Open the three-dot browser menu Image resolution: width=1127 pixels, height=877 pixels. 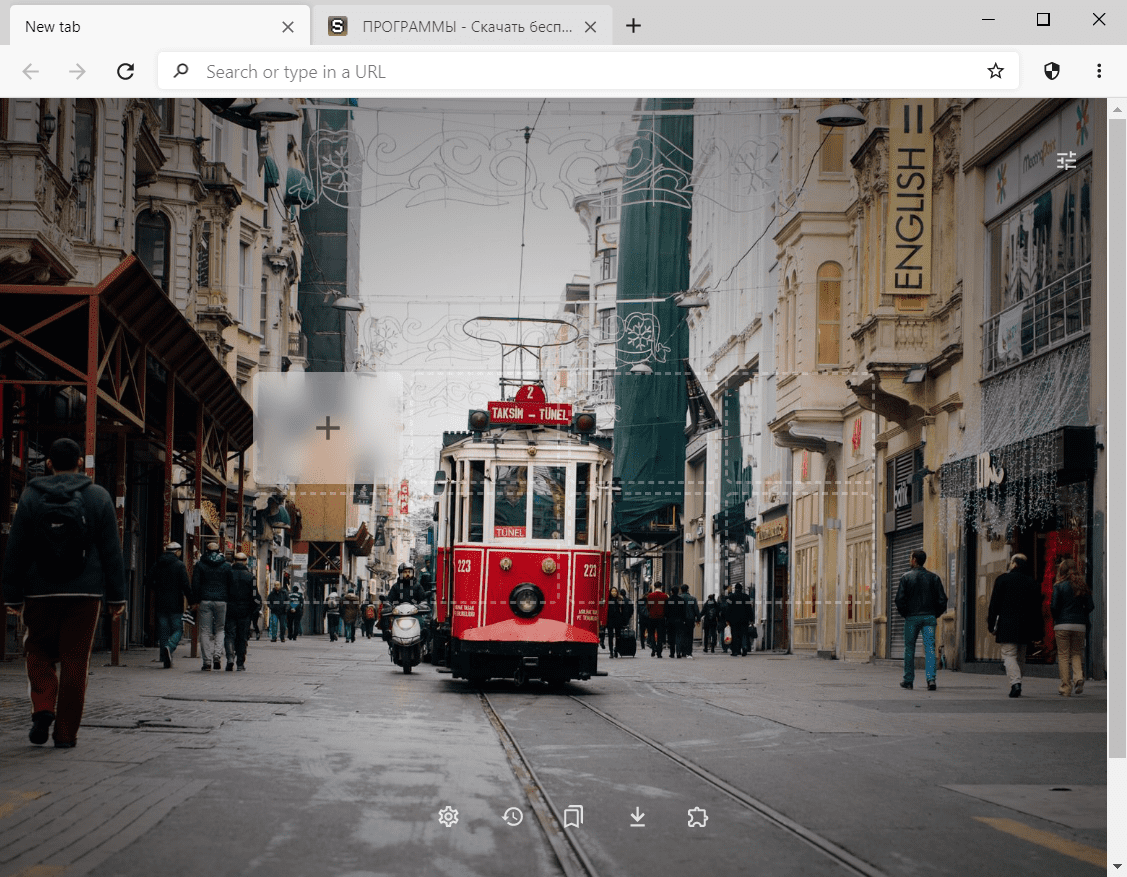click(1099, 71)
